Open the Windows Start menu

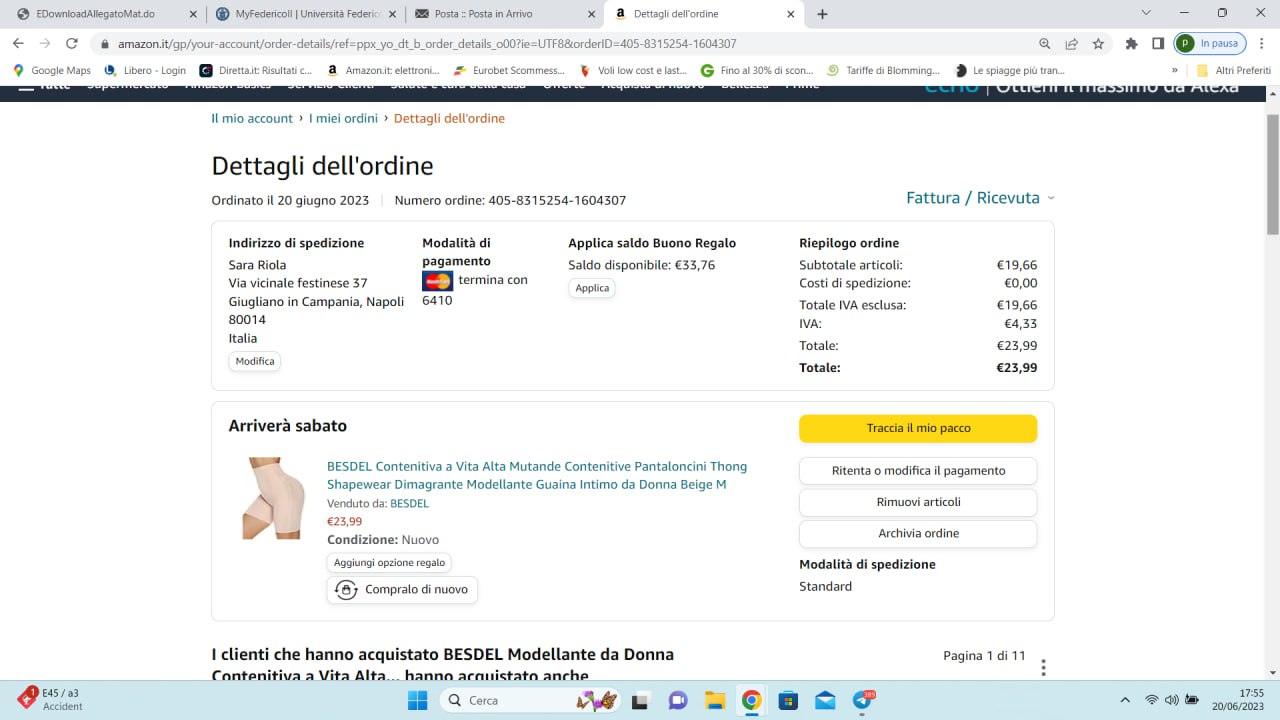point(417,700)
